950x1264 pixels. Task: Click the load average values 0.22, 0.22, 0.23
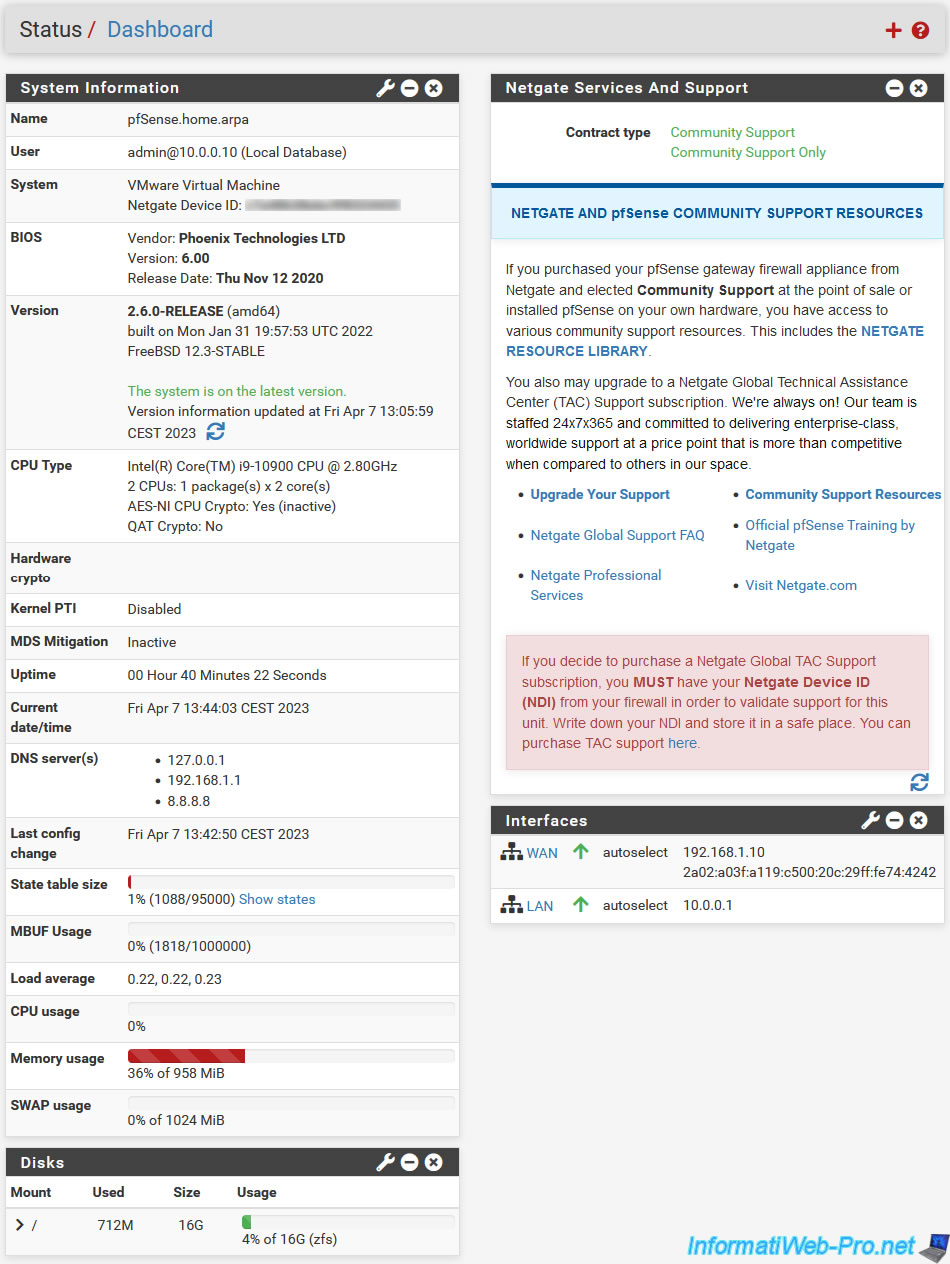tap(175, 979)
